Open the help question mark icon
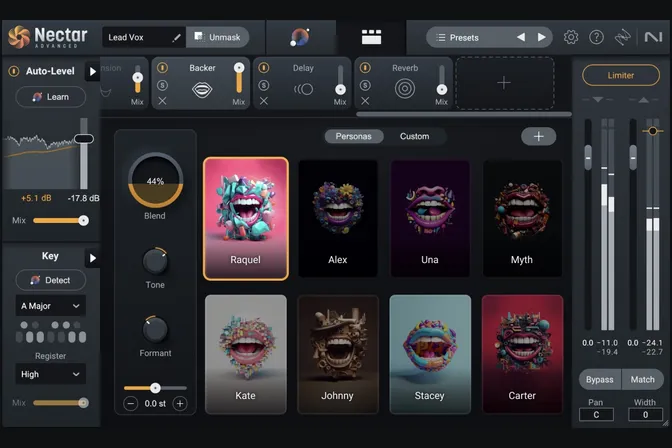This screenshot has width=672, height=448. click(596, 37)
